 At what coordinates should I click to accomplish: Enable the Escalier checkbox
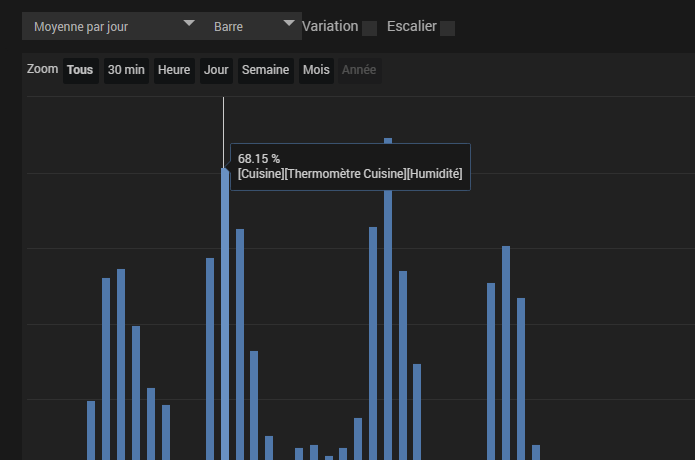pyautogui.click(x=447, y=28)
